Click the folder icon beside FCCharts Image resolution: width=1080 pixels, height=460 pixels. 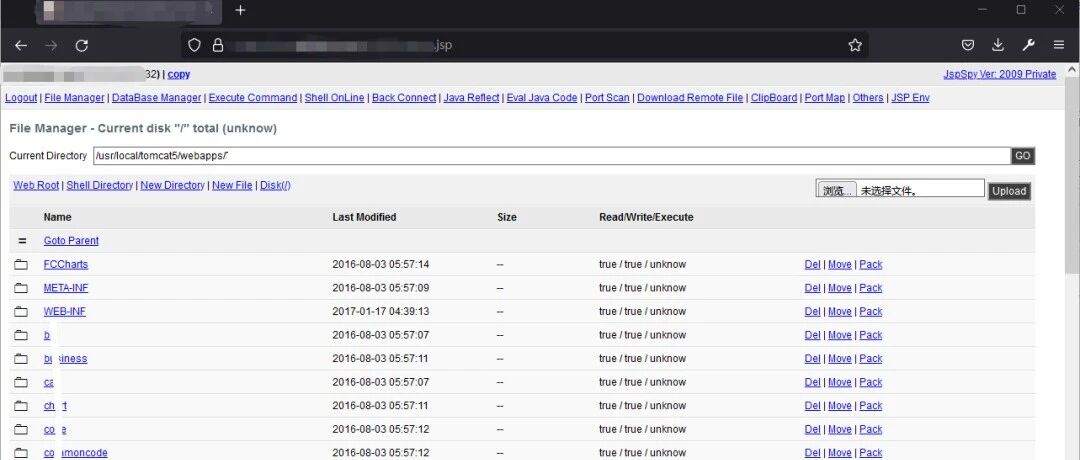(21, 264)
